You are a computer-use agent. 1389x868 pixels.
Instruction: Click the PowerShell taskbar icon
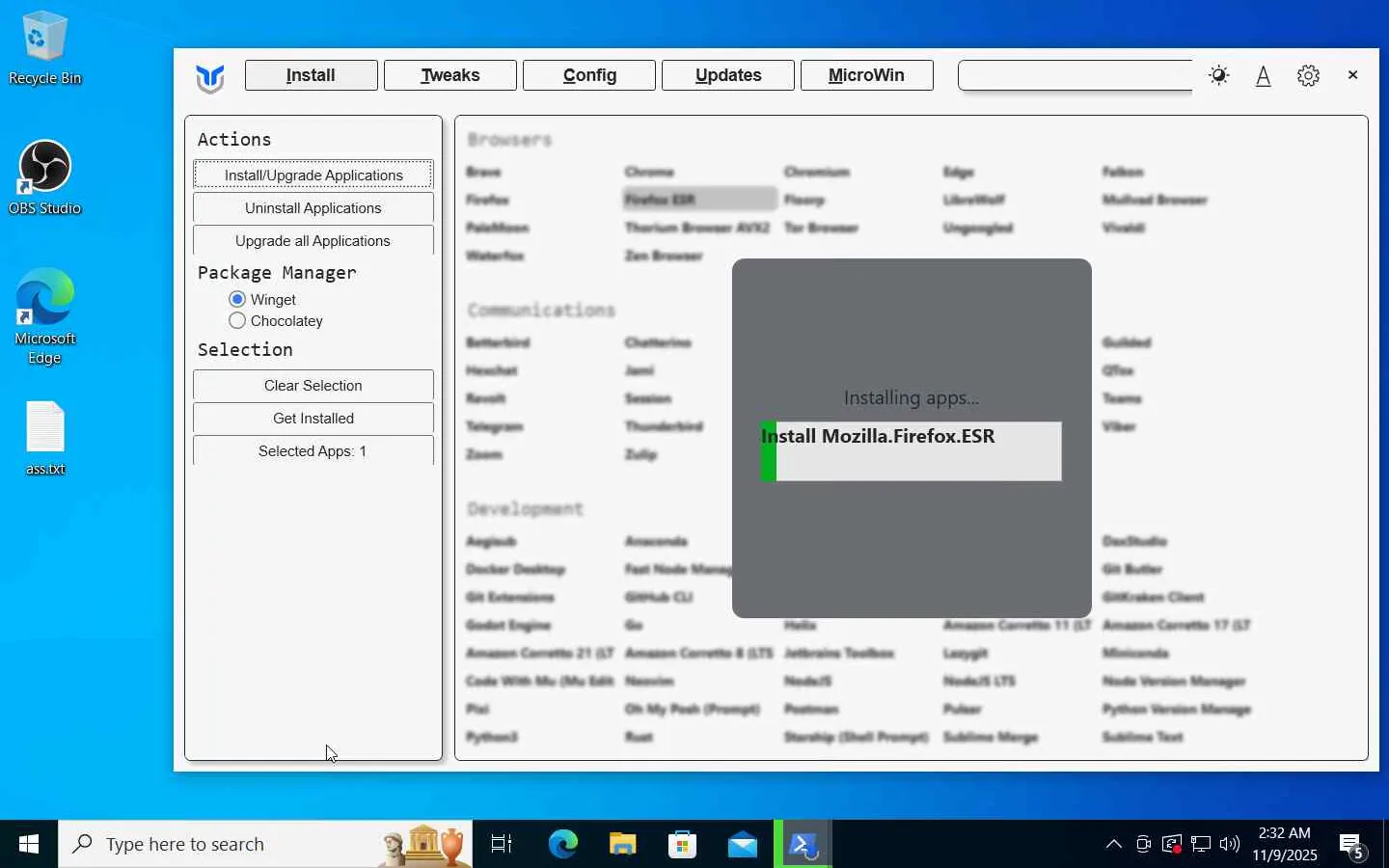tap(803, 844)
